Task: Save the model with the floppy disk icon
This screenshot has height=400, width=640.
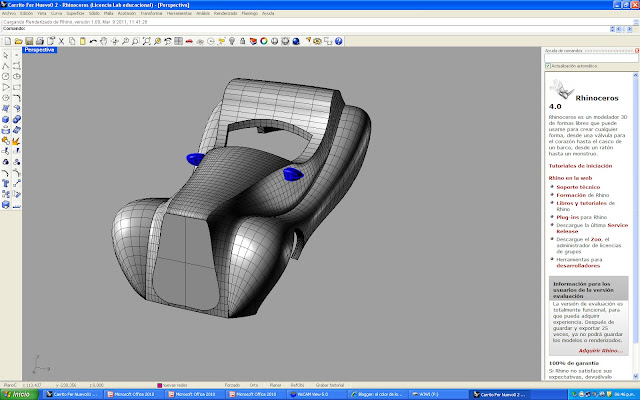Action: [29, 41]
